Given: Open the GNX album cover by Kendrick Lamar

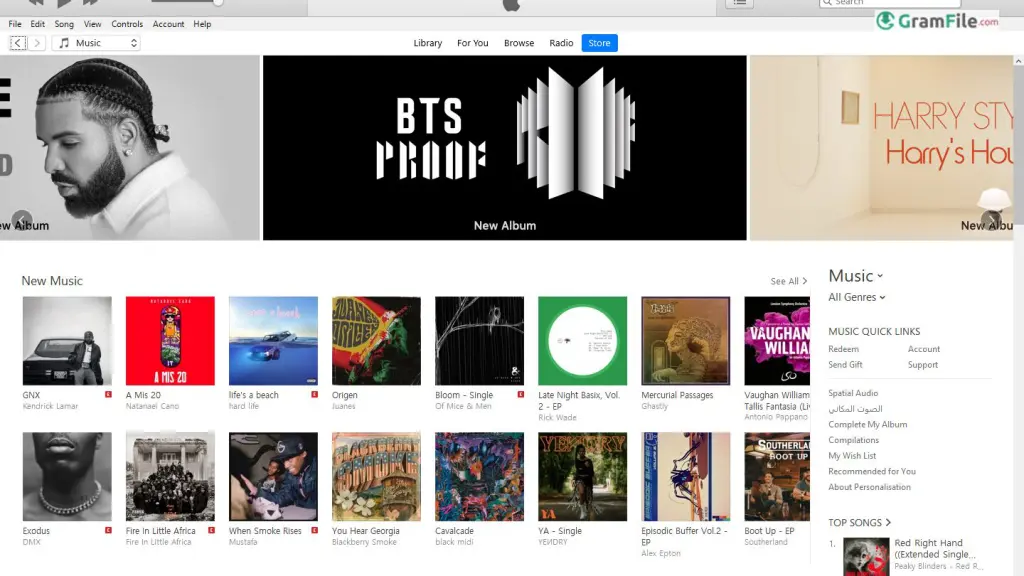Looking at the screenshot, I should [67, 341].
